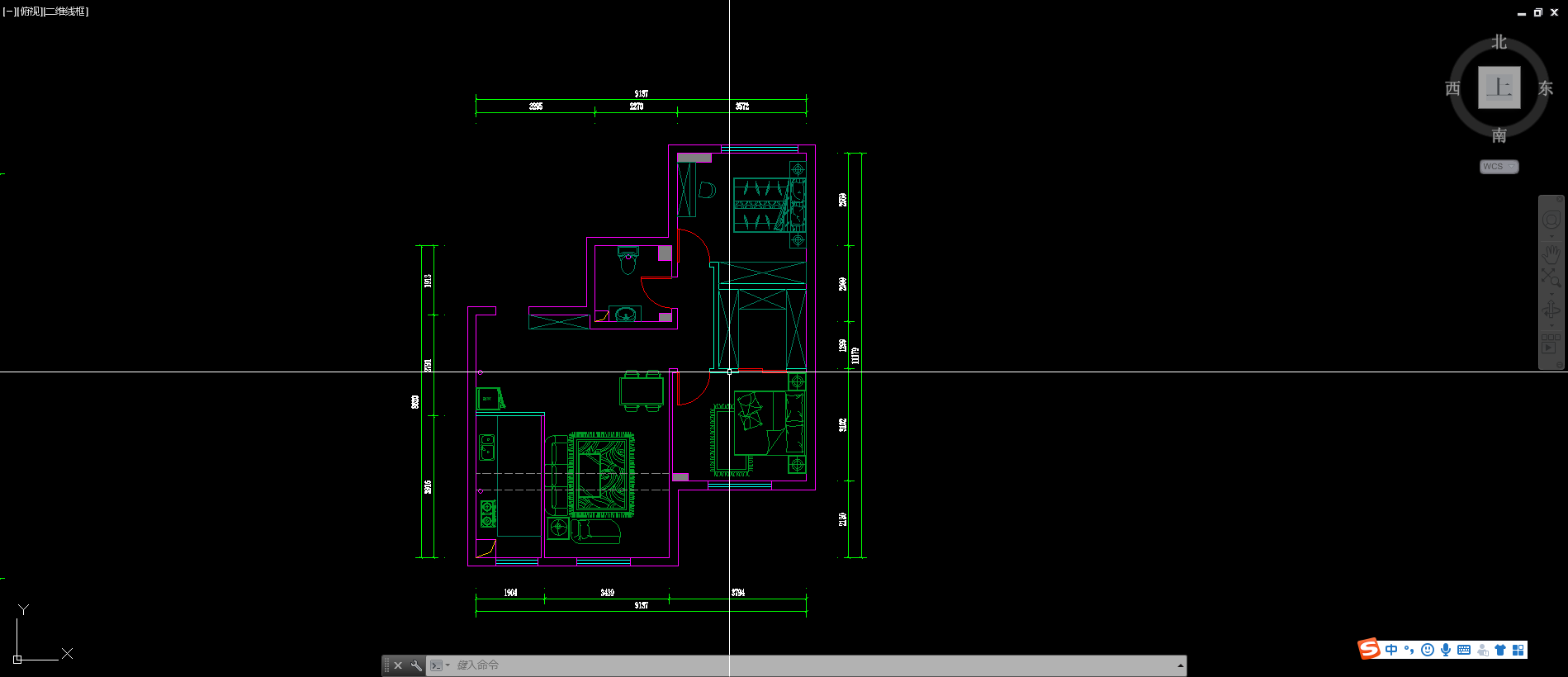Minimize the drawing window
This screenshot has height=677, width=1568.
(1522, 13)
